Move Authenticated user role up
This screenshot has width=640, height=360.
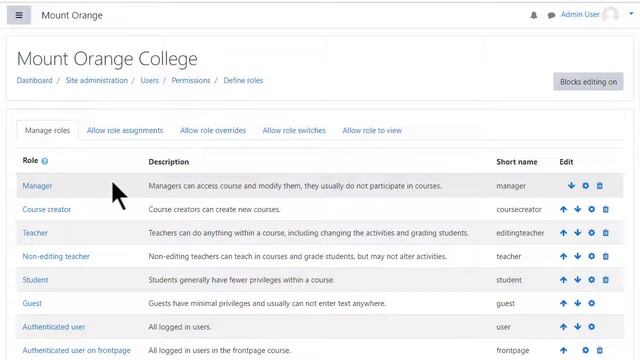click(x=563, y=327)
